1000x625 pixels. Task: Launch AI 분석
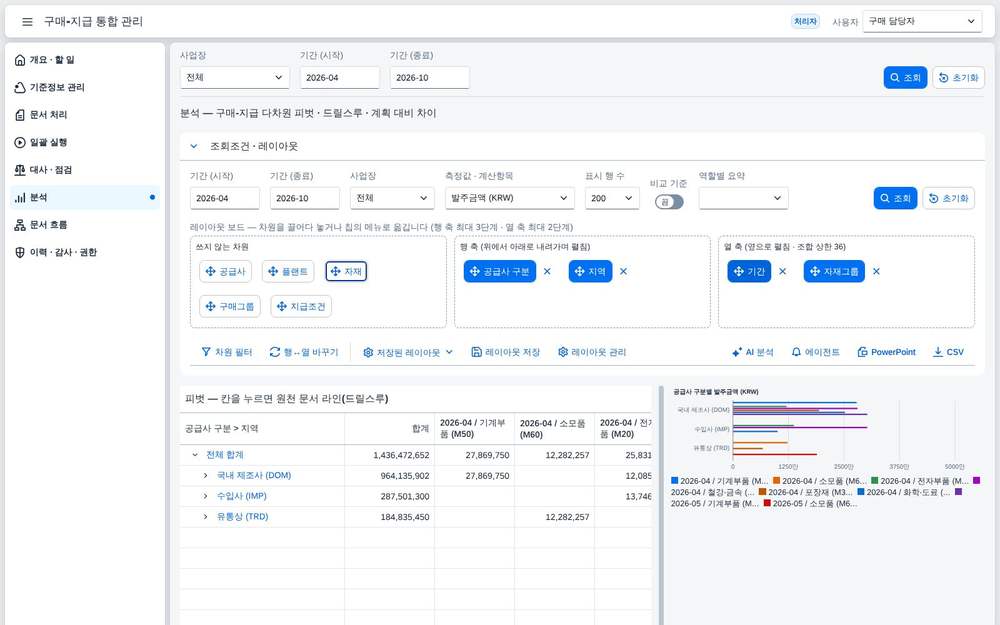[753, 352]
